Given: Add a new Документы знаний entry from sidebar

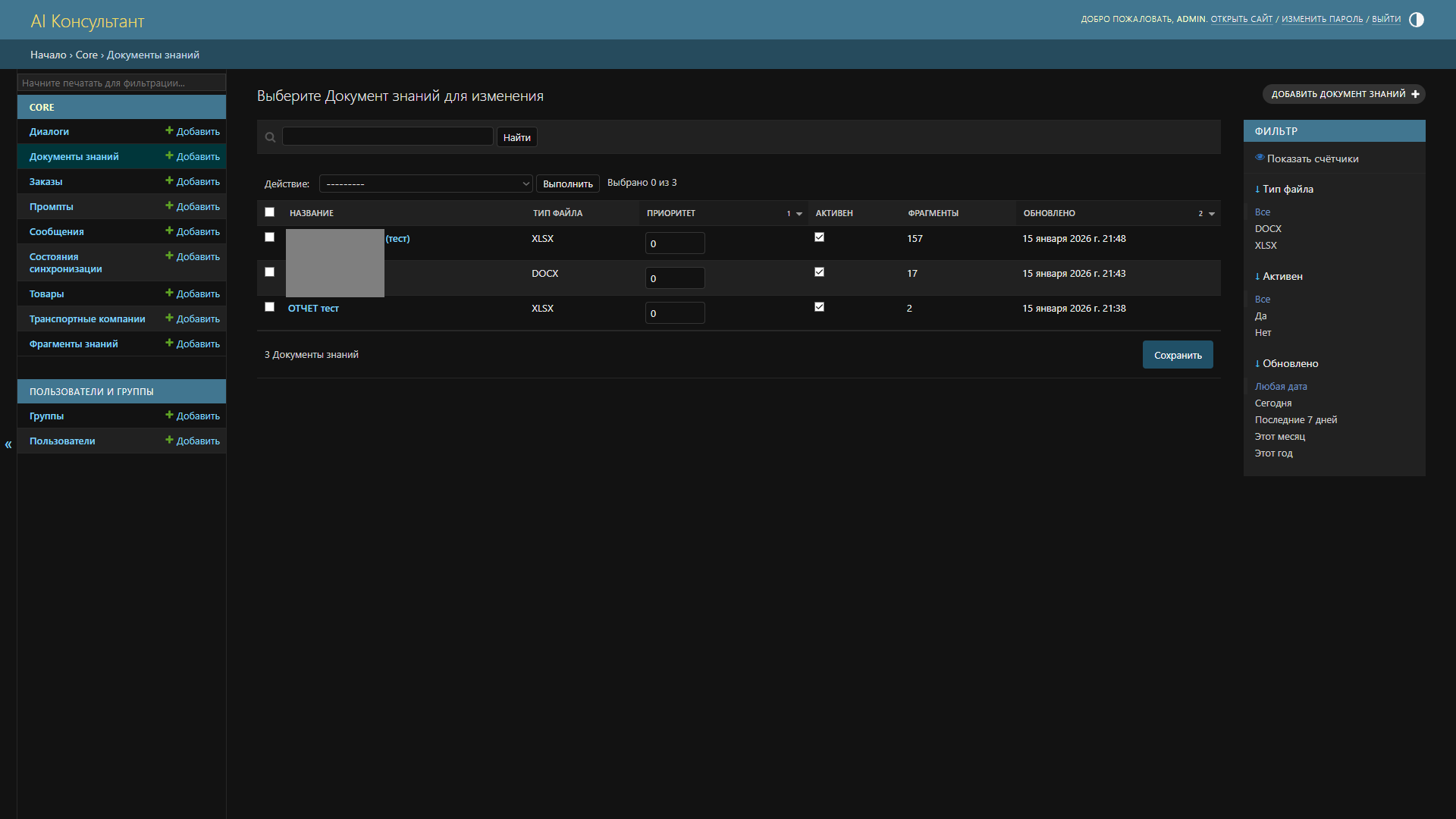Looking at the screenshot, I should click(x=193, y=156).
